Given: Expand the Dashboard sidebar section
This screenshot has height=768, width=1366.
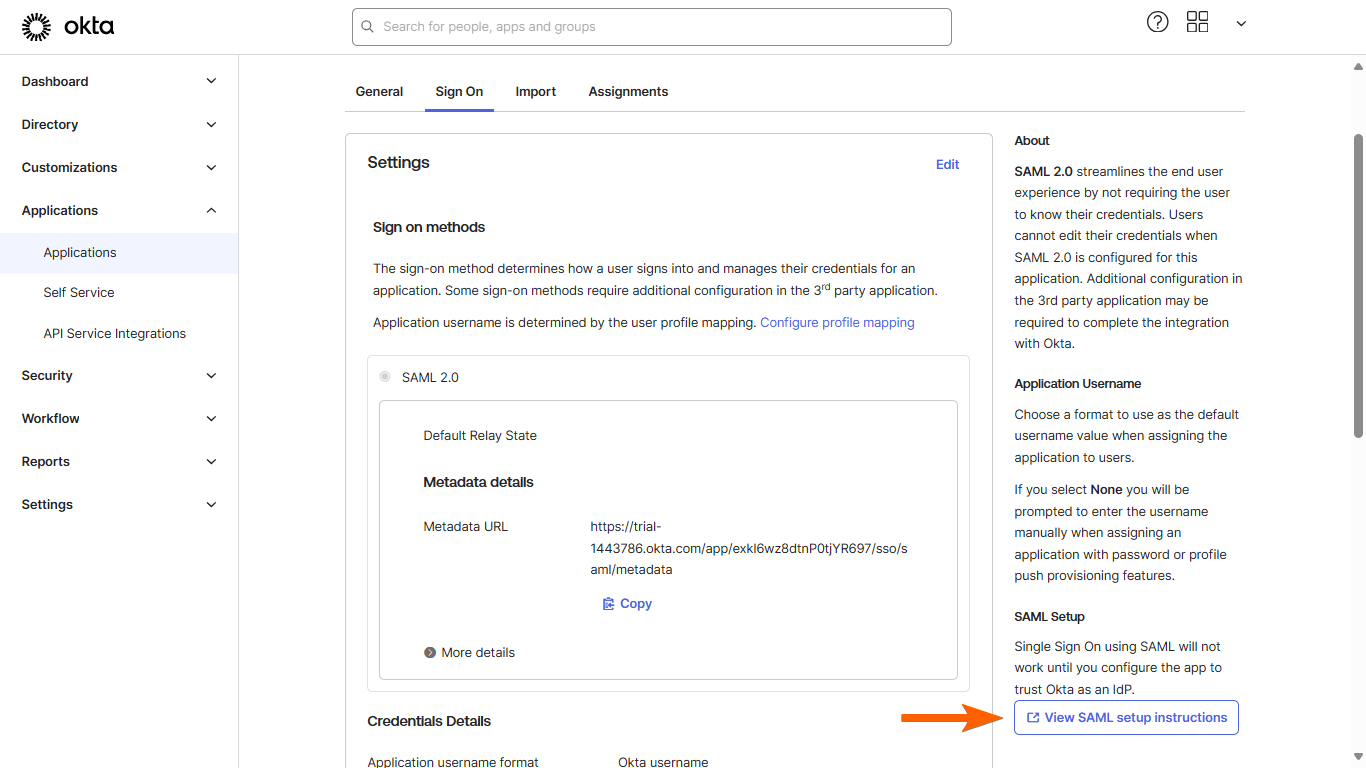Looking at the screenshot, I should tap(119, 81).
